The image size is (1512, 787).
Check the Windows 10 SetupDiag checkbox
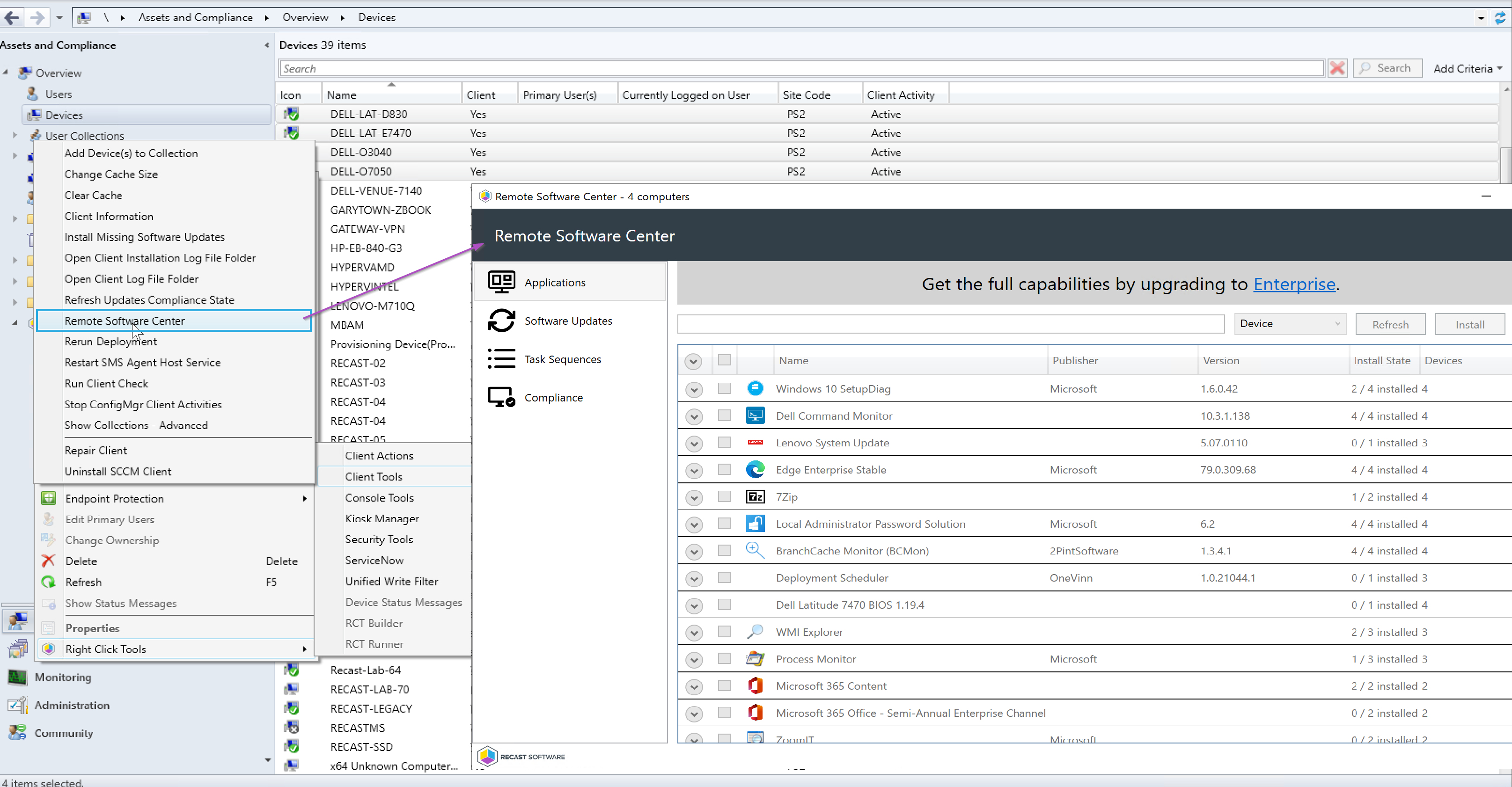pyautogui.click(x=724, y=388)
